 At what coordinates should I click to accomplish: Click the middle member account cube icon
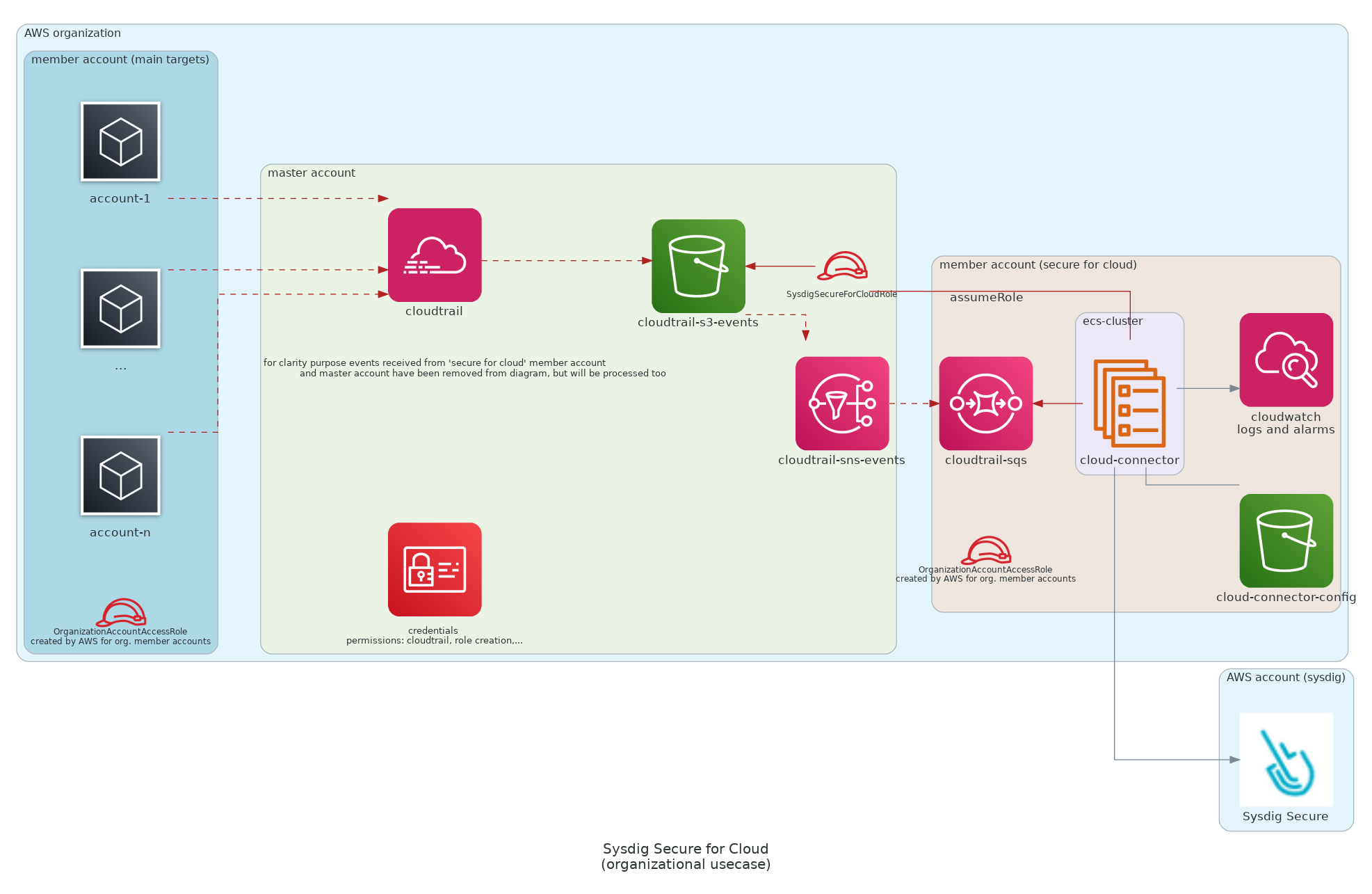[120, 308]
